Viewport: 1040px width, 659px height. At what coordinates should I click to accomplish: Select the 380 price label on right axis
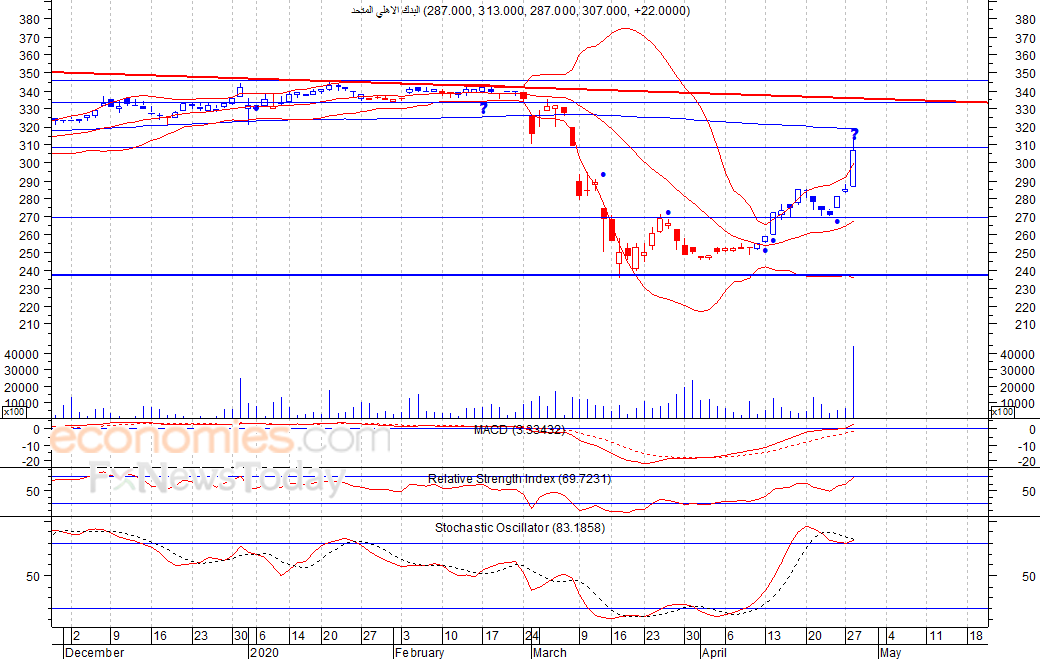[1025, 20]
